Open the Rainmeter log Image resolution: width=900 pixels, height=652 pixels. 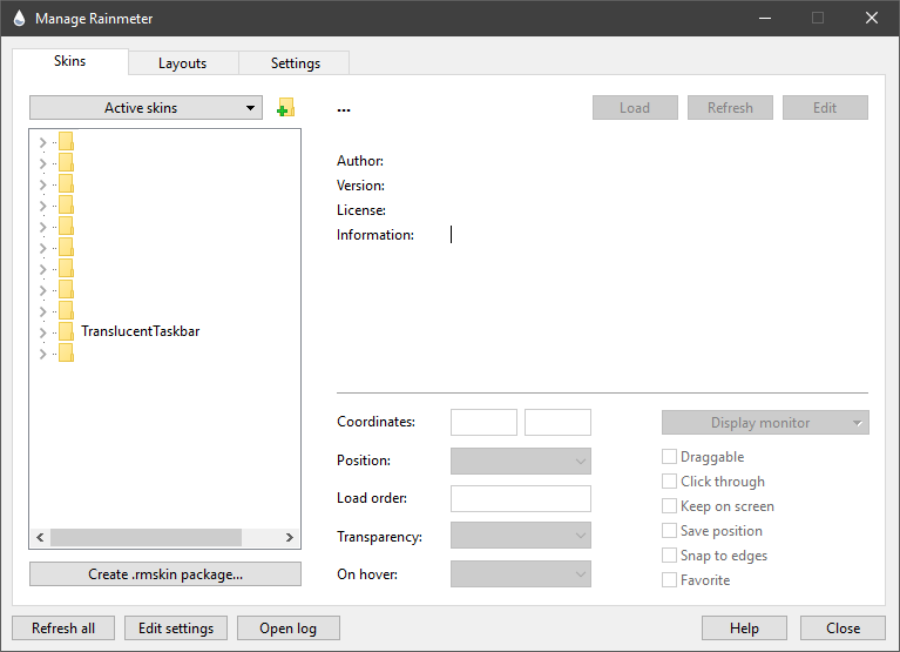(x=288, y=628)
